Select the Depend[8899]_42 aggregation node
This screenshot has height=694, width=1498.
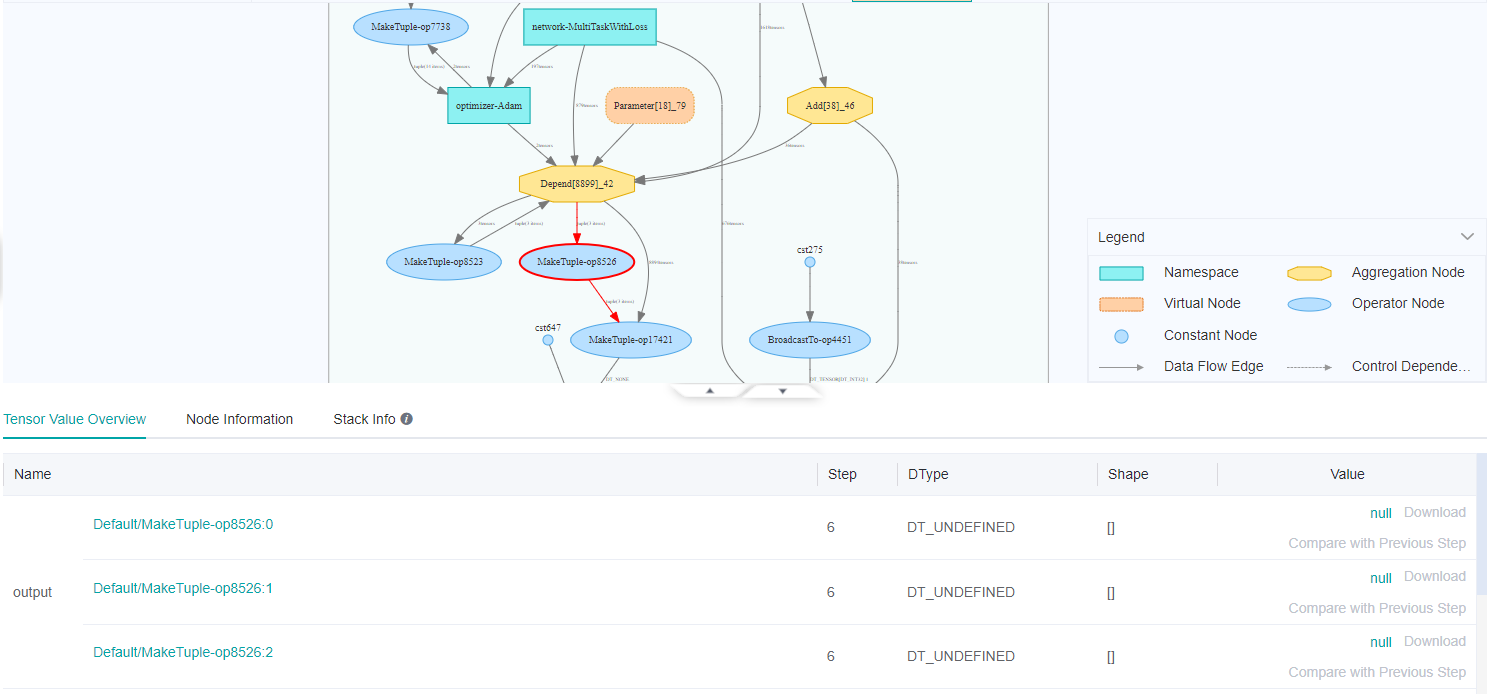point(578,184)
